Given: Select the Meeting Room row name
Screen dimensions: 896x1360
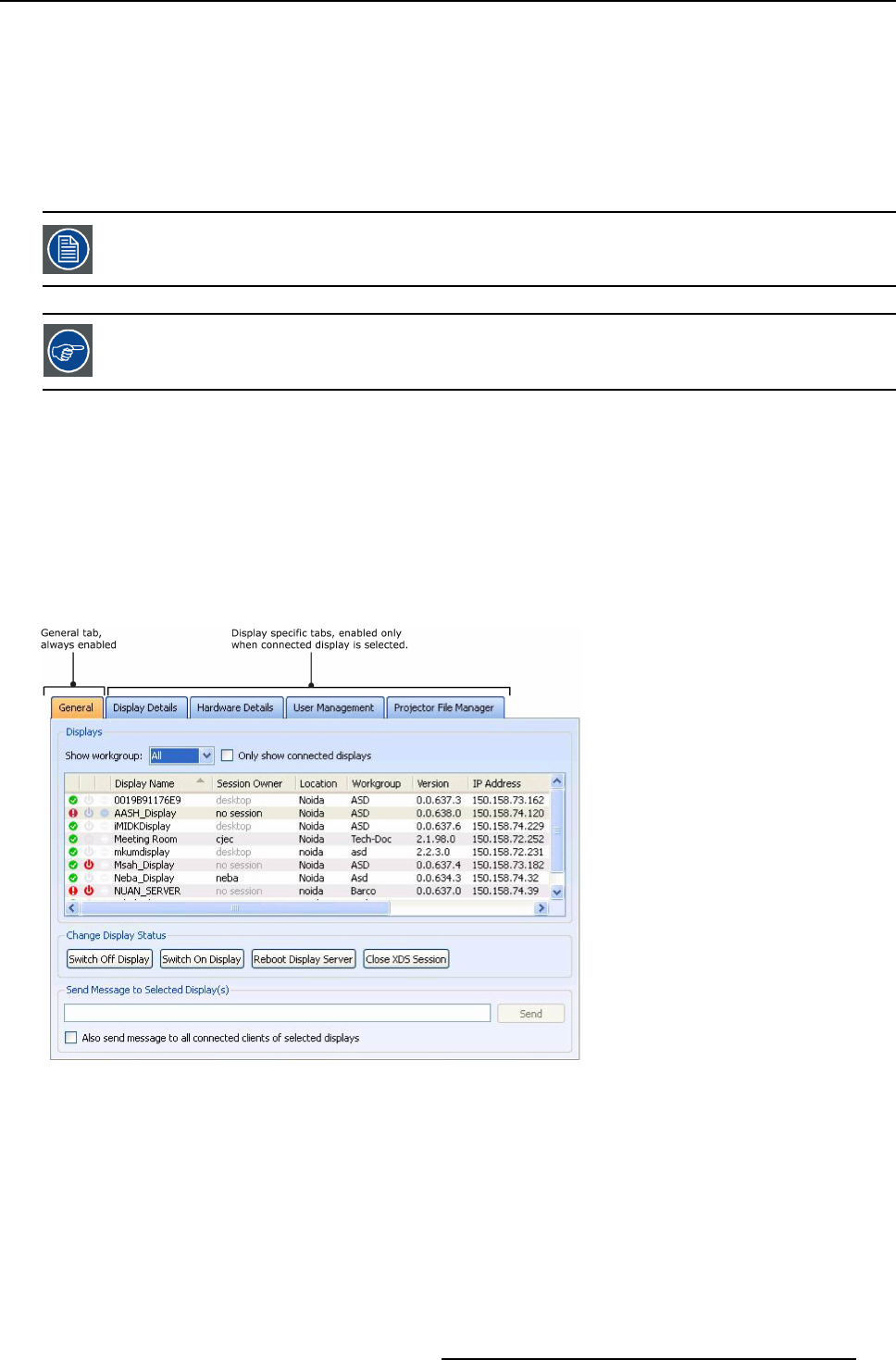Looking at the screenshot, I should (x=145, y=839).
